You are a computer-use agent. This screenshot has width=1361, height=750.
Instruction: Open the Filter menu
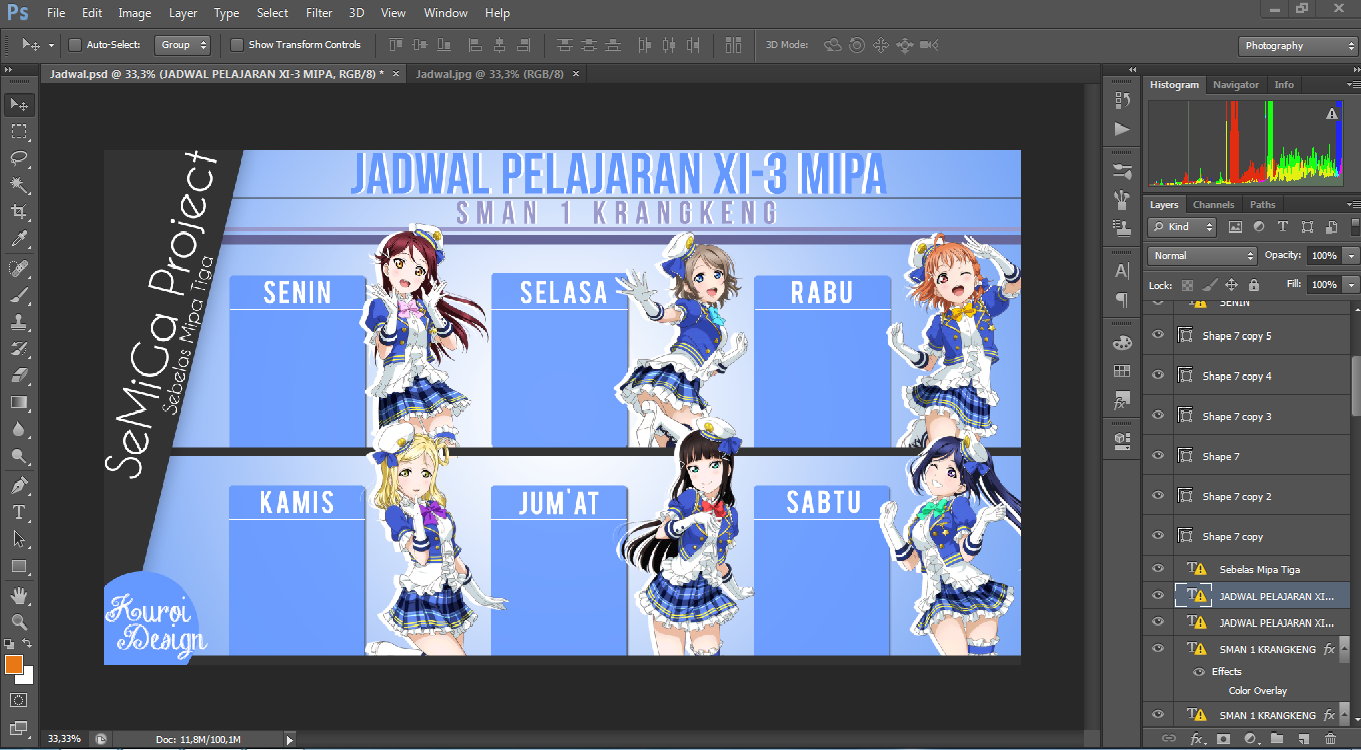tap(319, 13)
